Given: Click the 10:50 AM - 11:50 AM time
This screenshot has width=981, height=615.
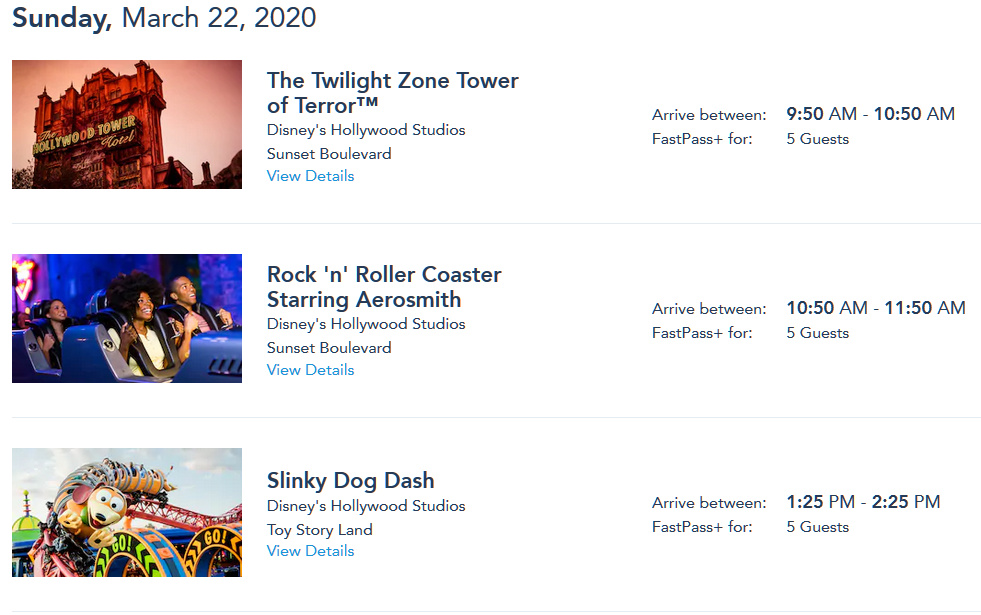Looking at the screenshot, I should click(875, 308).
